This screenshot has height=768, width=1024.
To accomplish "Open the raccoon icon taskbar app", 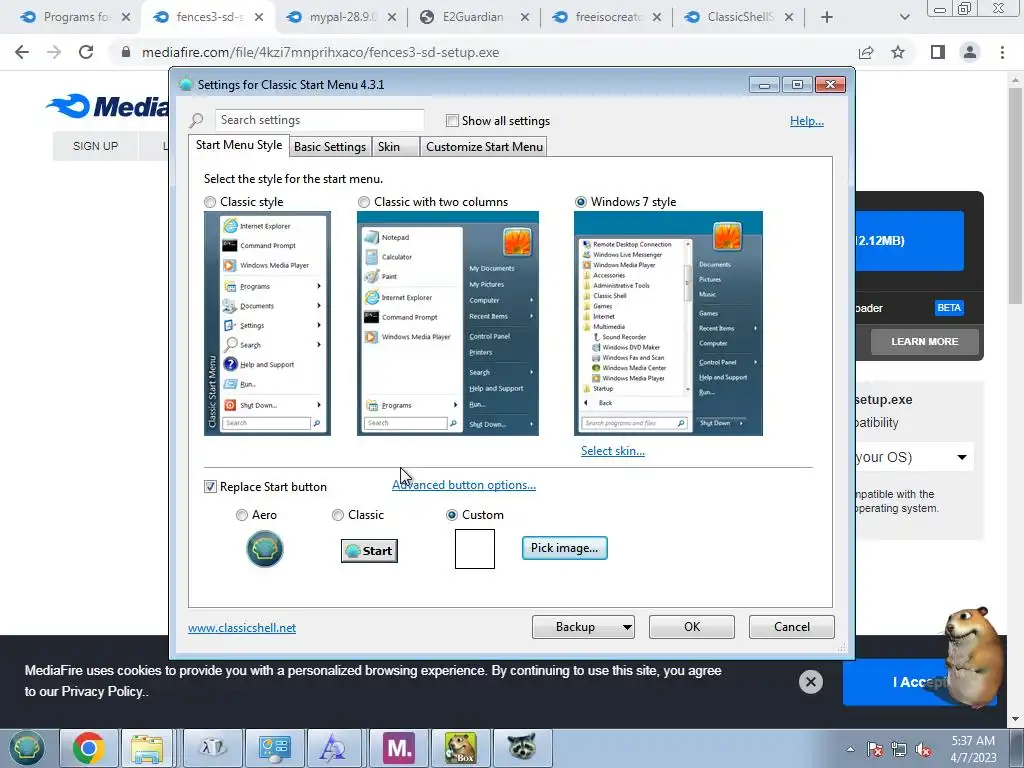I will point(522,748).
